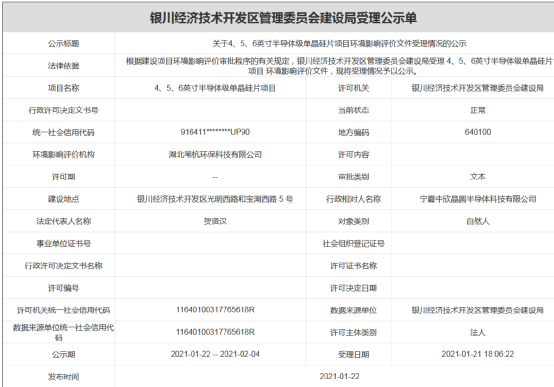Screen dimensions: 554x387
Task: Select the 环境影响评价机构 company name value
Action: tap(215, 154)
